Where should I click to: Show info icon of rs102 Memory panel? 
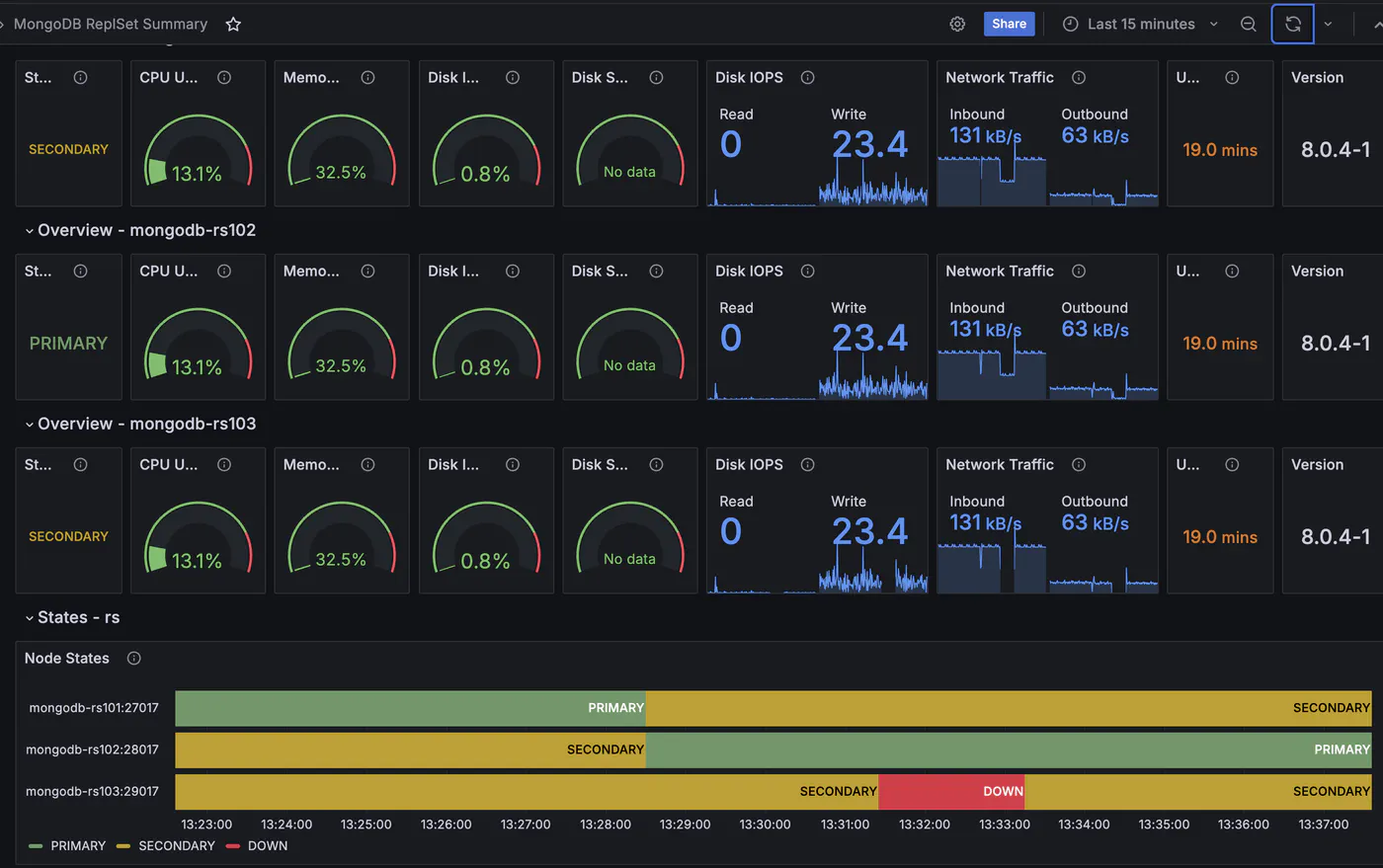367,271
